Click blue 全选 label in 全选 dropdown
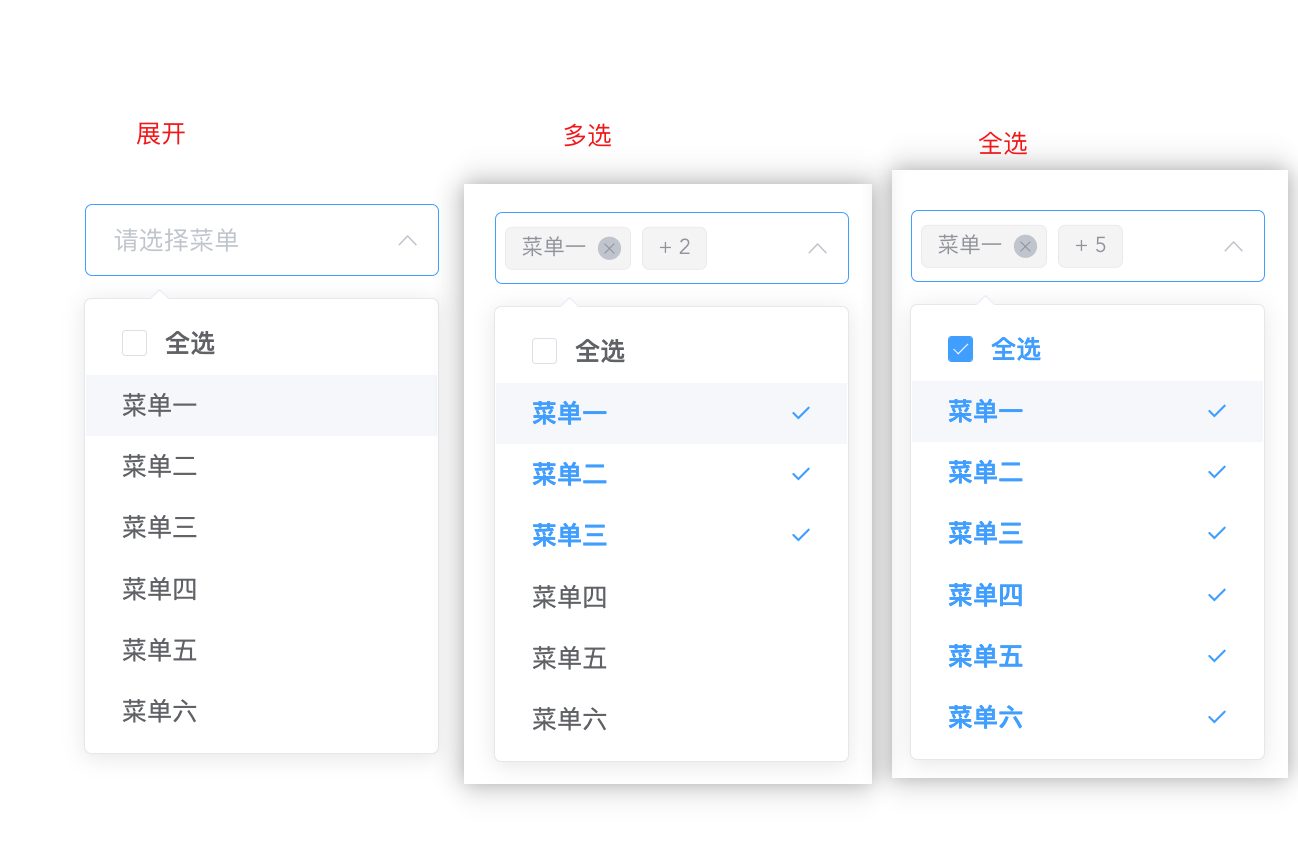The width and height of the screenshot is (1298, 844). (x=1016, y=349)
